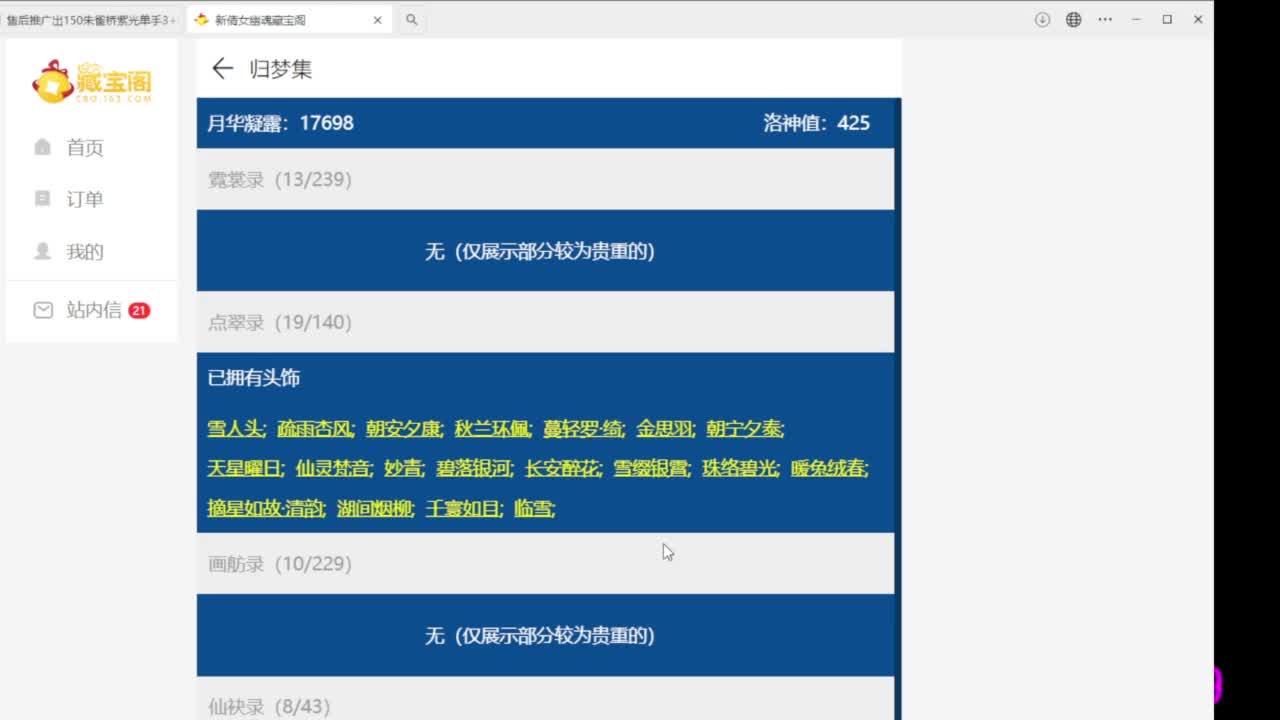Open the 首页 home page in sidebar

(85, 148)
